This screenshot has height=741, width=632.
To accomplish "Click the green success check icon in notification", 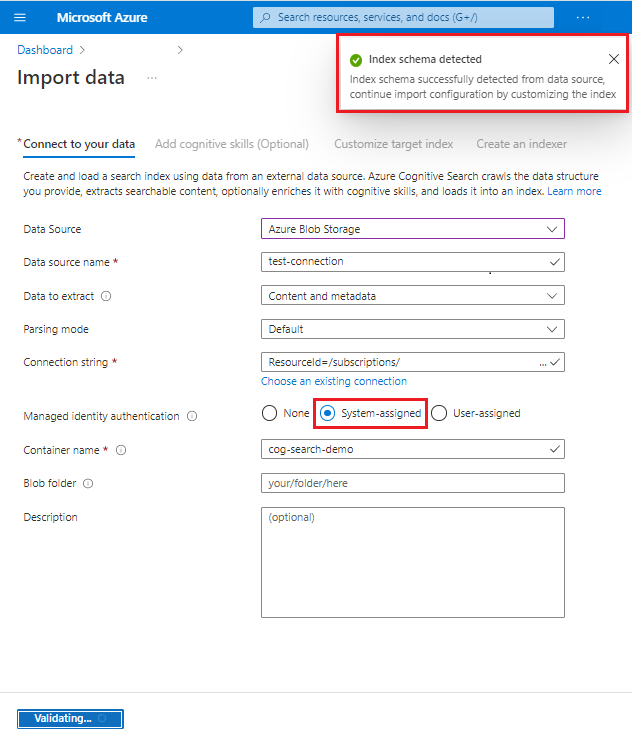I will (356, 60).
